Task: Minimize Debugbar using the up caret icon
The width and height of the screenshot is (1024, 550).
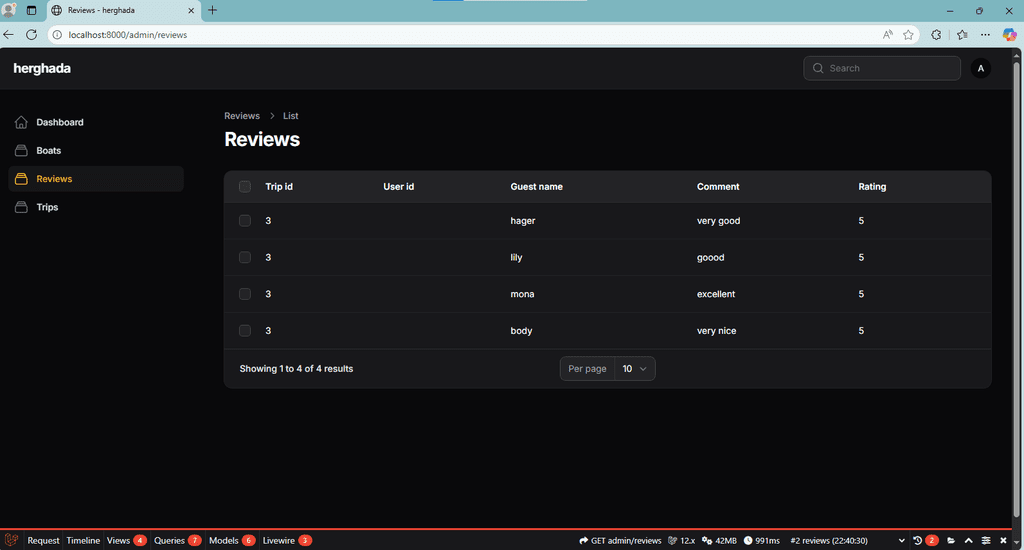Action: coord(968,540)
